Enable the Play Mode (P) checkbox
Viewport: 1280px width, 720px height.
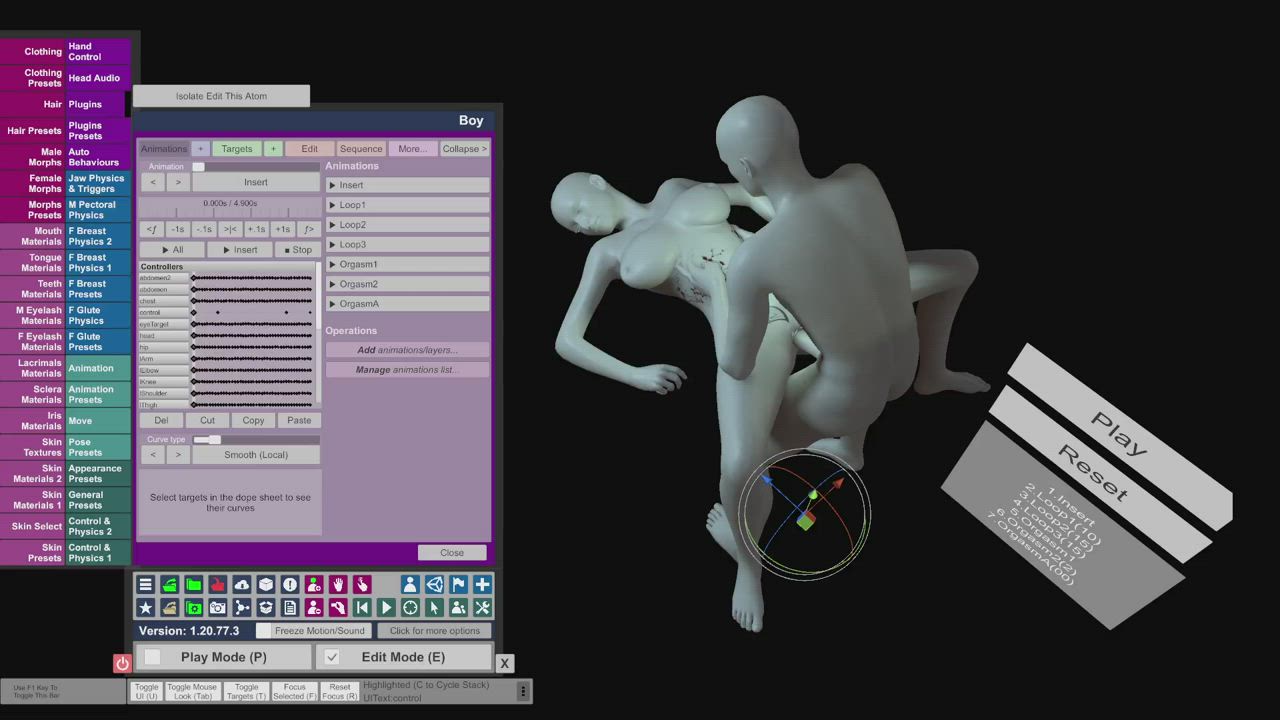pyautogui.click(x=153, y=657)
